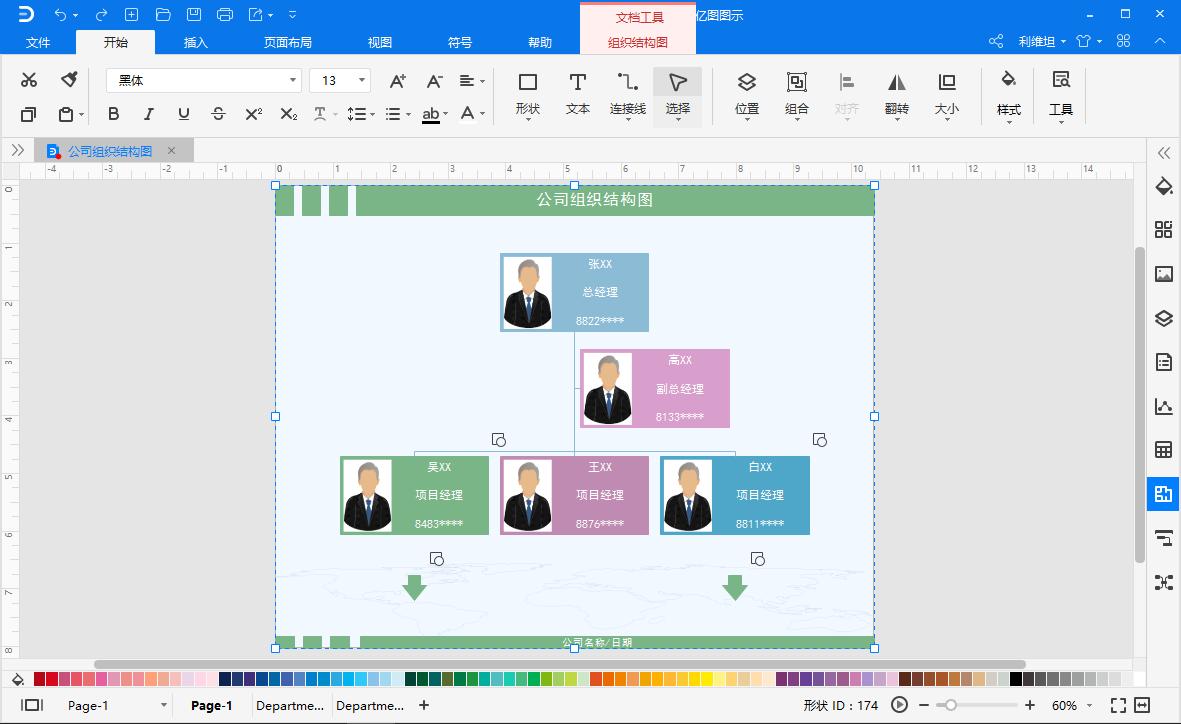This screenshot has width=1181, height=724.
Task: Switch to the 符号 symbols tab
Action: point(459,42)
